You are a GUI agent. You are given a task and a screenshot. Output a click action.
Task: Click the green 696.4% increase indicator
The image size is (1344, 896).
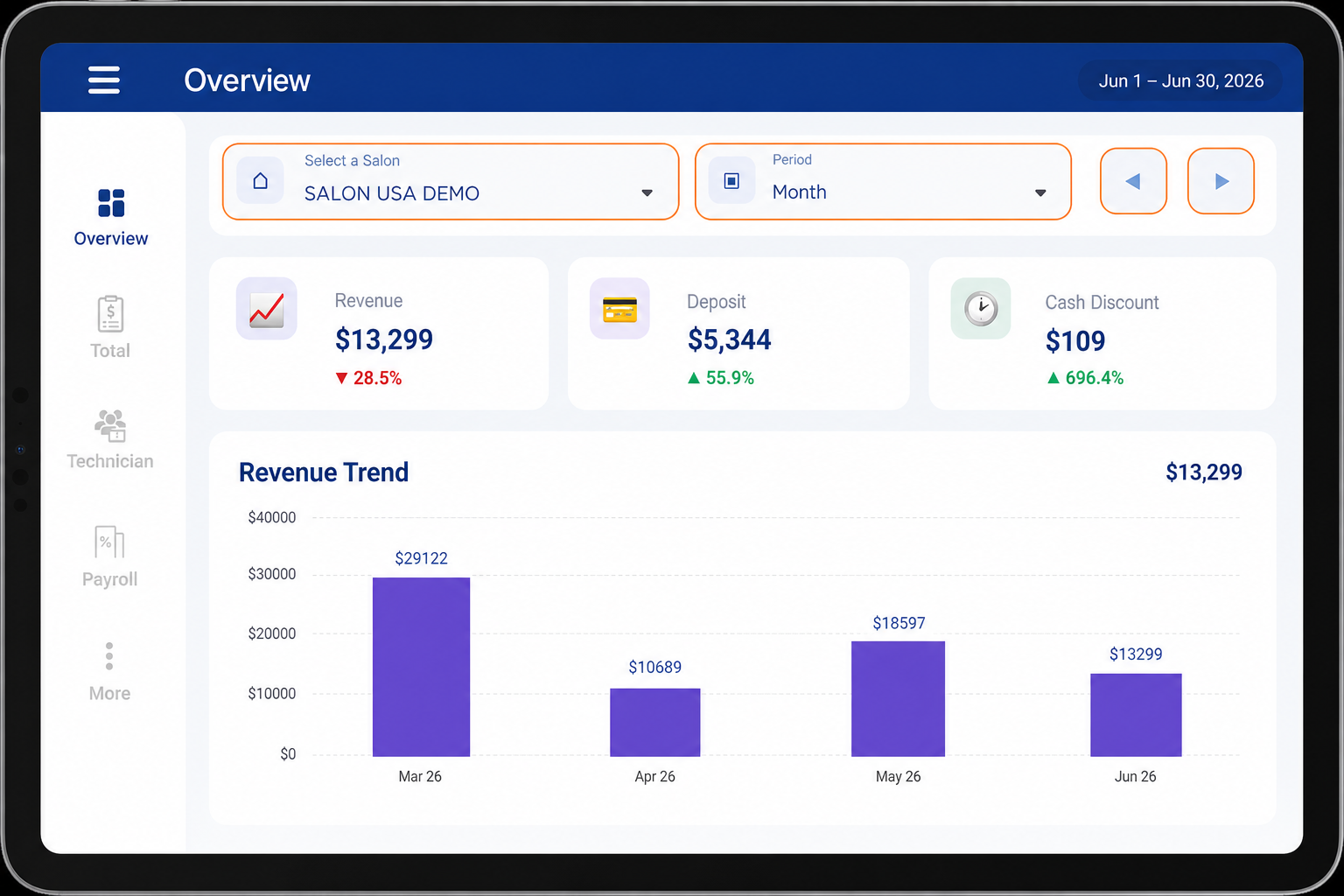[x=1085, y=378]
